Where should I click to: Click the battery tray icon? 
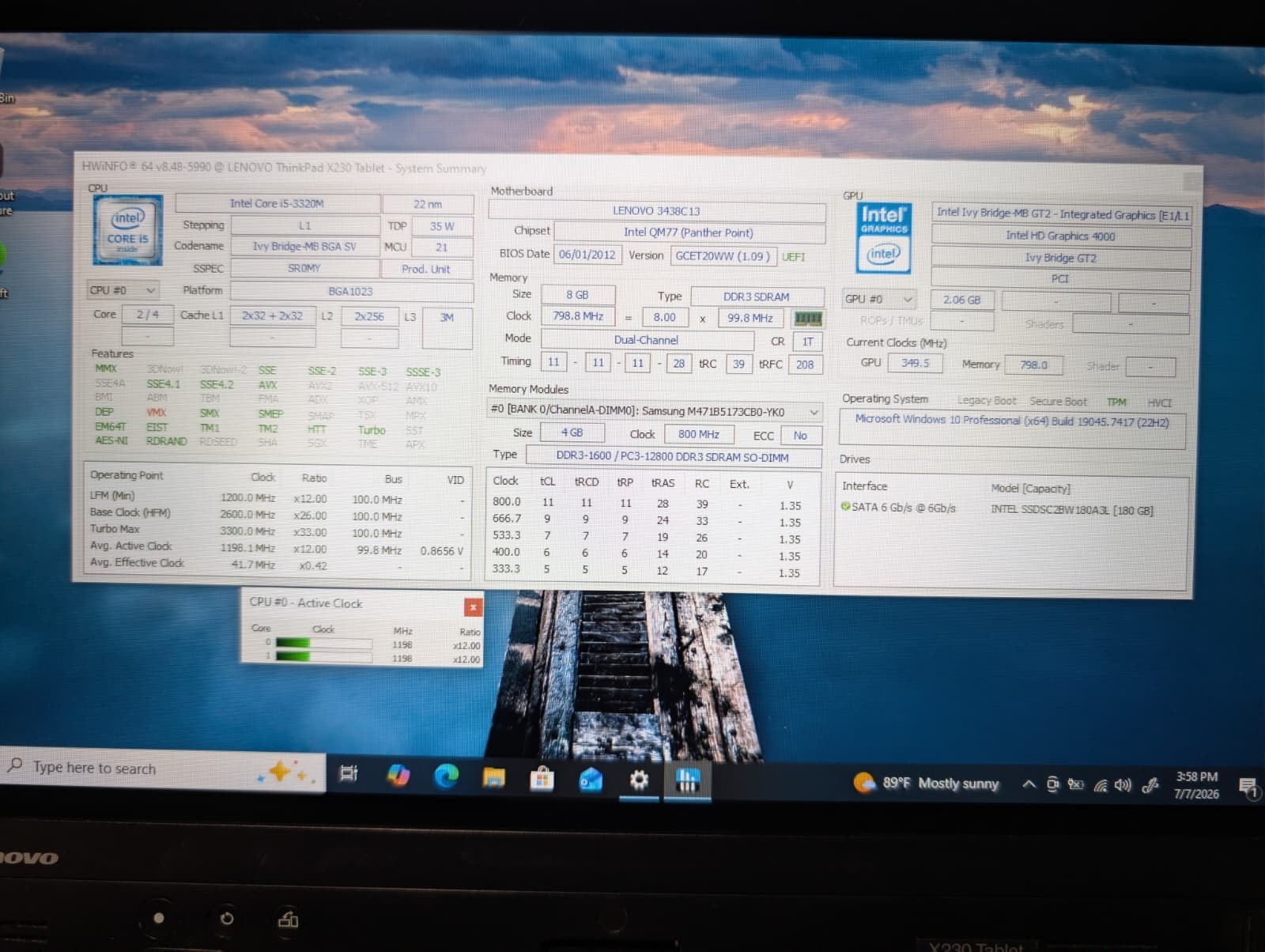[x=1076, y=784]
